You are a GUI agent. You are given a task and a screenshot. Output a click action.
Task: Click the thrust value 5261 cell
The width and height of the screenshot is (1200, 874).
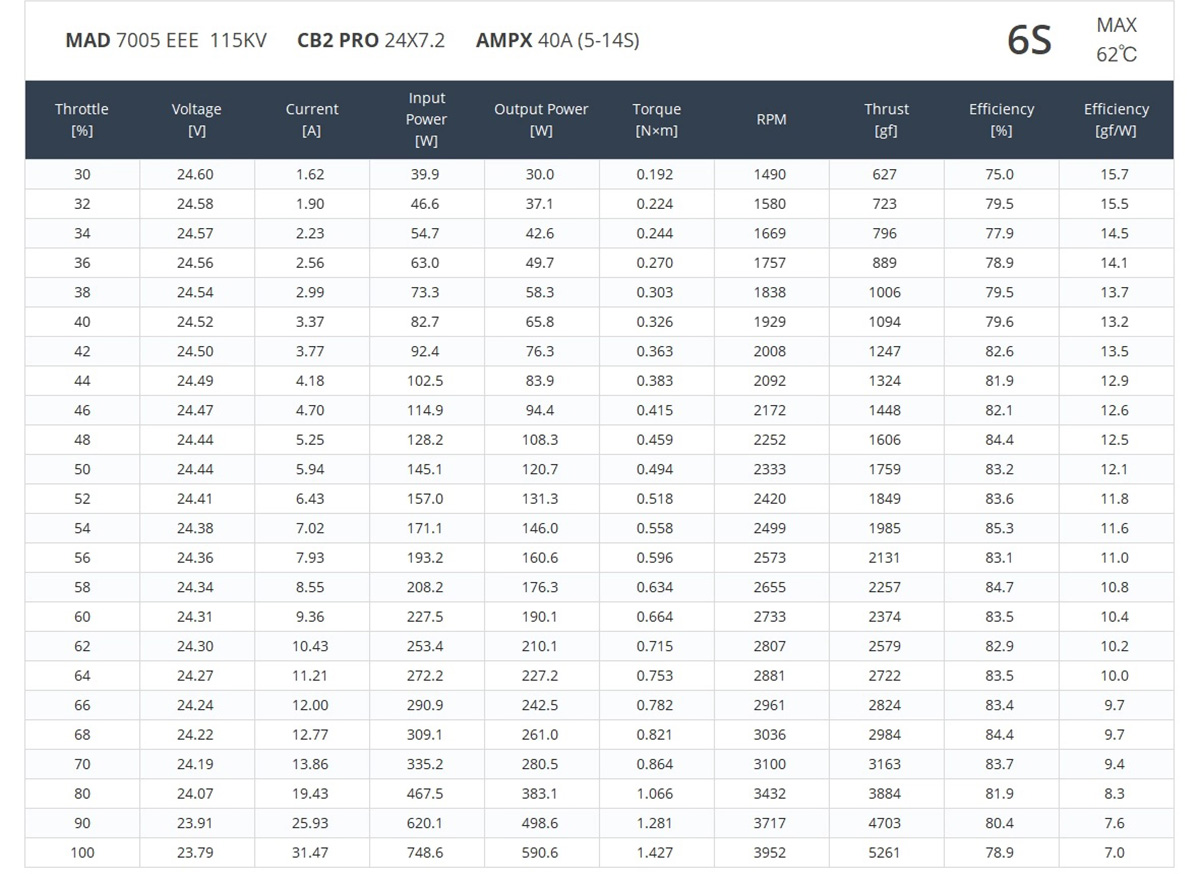pyautogui.click(x=885, y=853)
